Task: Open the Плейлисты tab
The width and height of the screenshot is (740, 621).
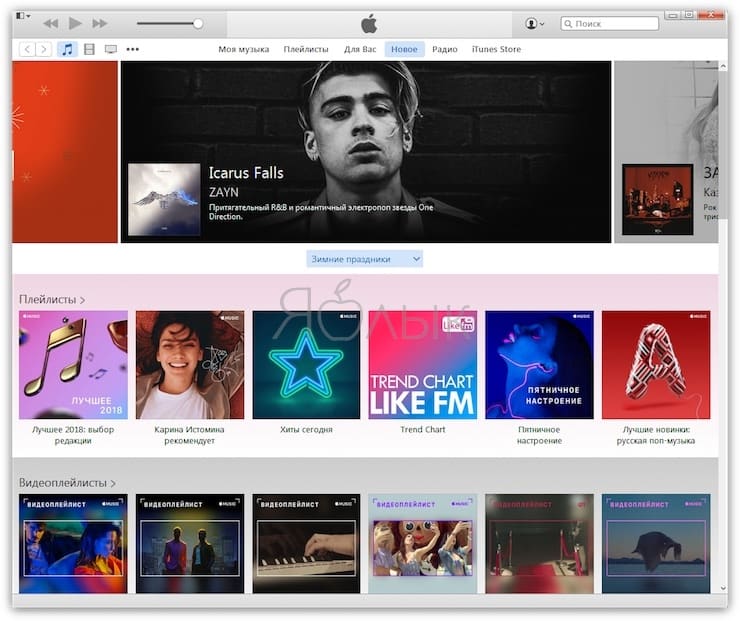Action: (306, 49)
